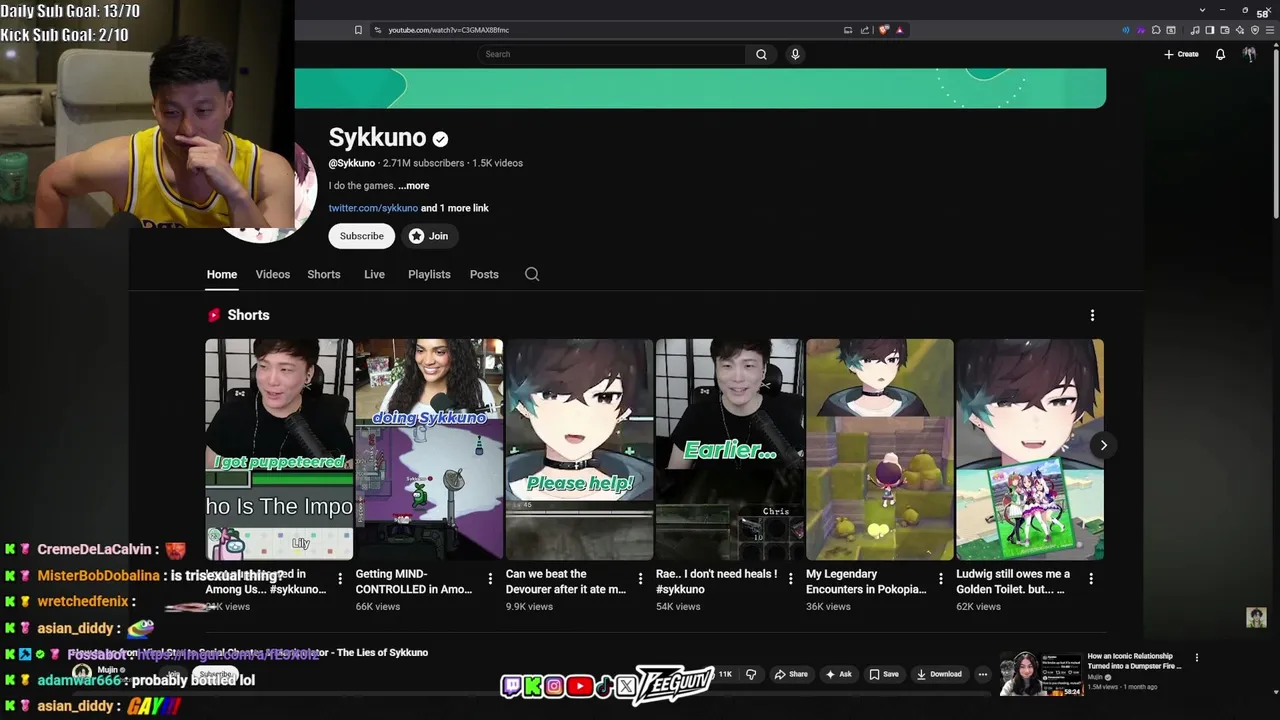Image resolution: width=1280 pixels, height=720 pixels.
Task: Dislike the video with thumbs-down
Action: (751, 674)
